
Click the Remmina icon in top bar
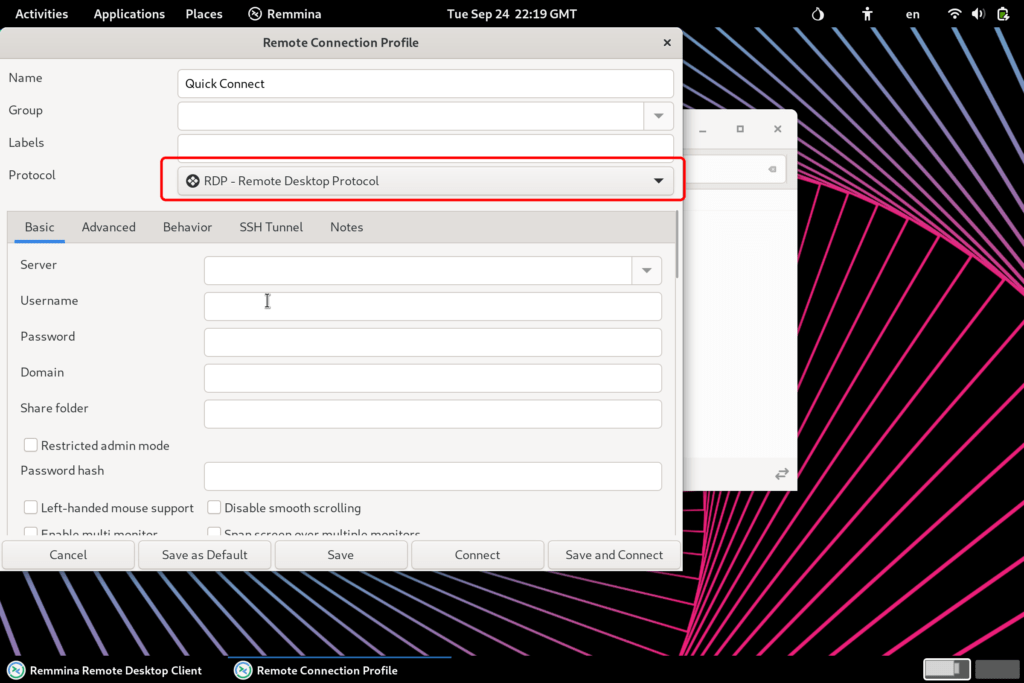pyautogui.click(x=255, y=14)
